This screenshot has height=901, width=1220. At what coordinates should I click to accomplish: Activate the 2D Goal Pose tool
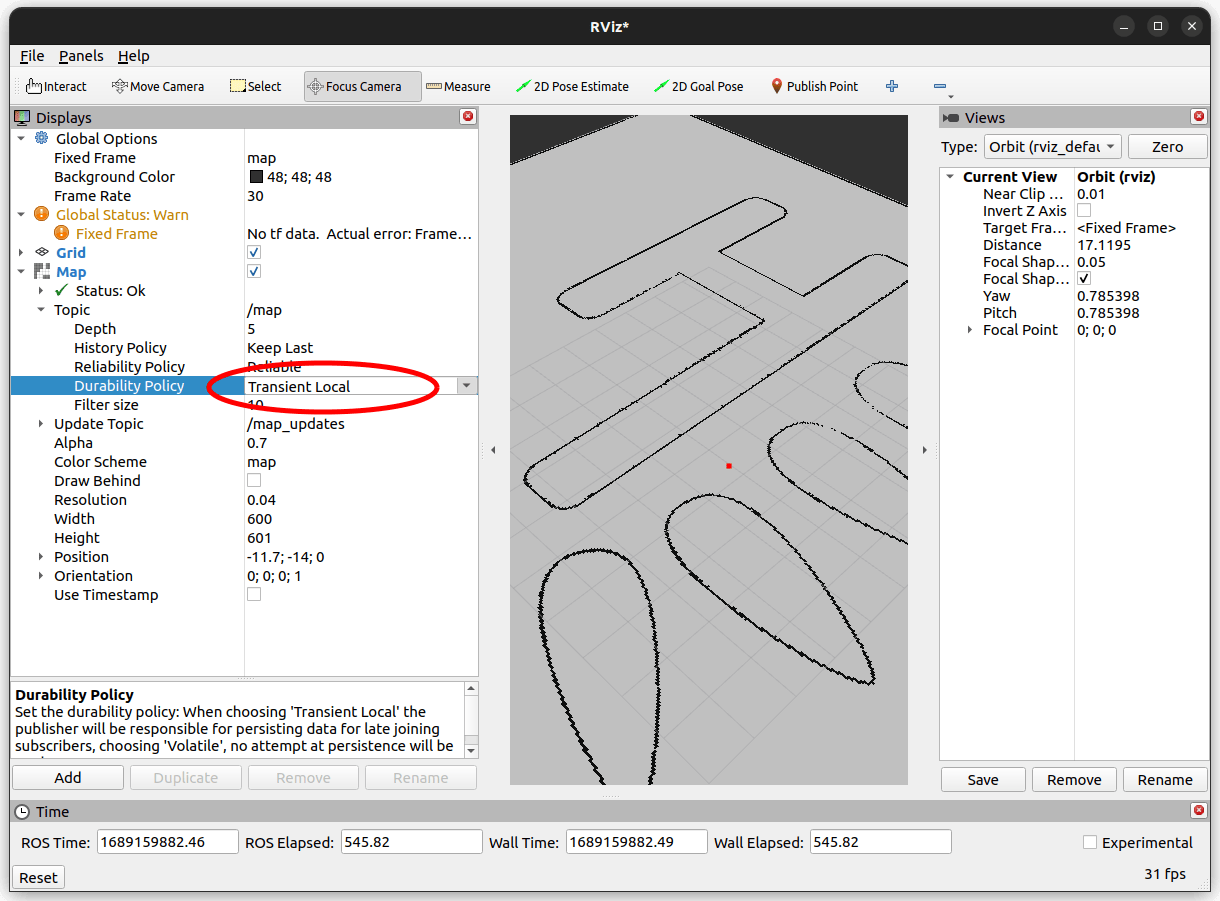pyautogui.click(x=698, y=86)
